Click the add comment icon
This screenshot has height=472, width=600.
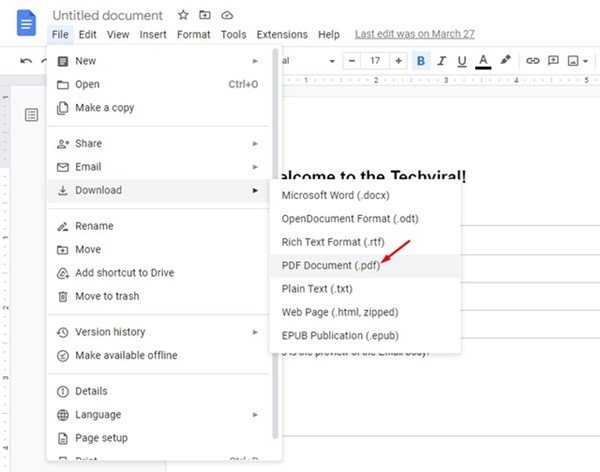(x=554, y=61)
